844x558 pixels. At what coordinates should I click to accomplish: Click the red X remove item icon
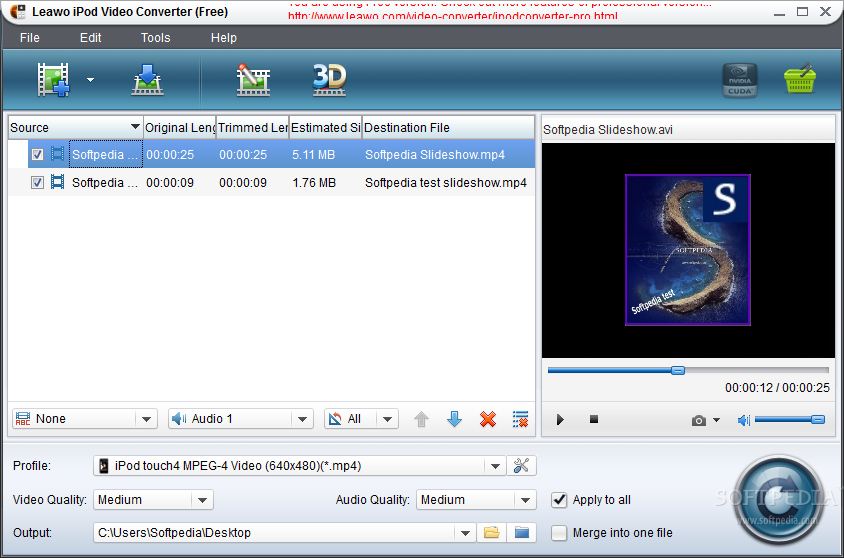click(x=488, y=419)
